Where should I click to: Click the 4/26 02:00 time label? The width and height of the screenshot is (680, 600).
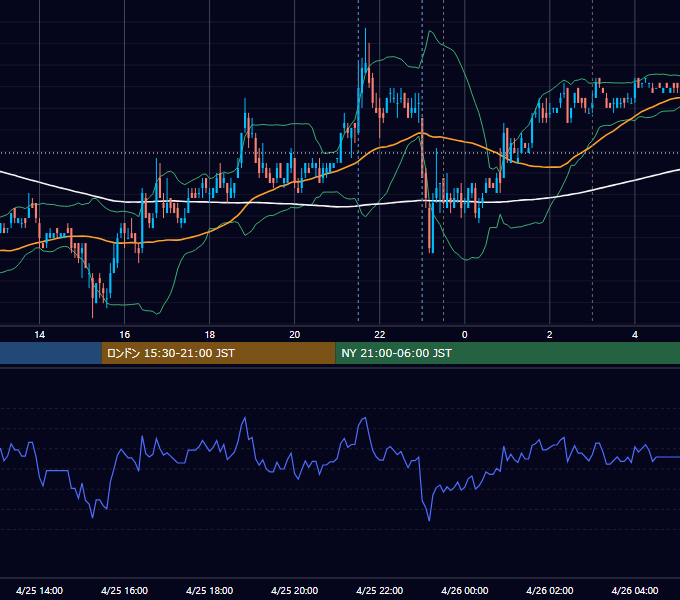coord(549,590)
